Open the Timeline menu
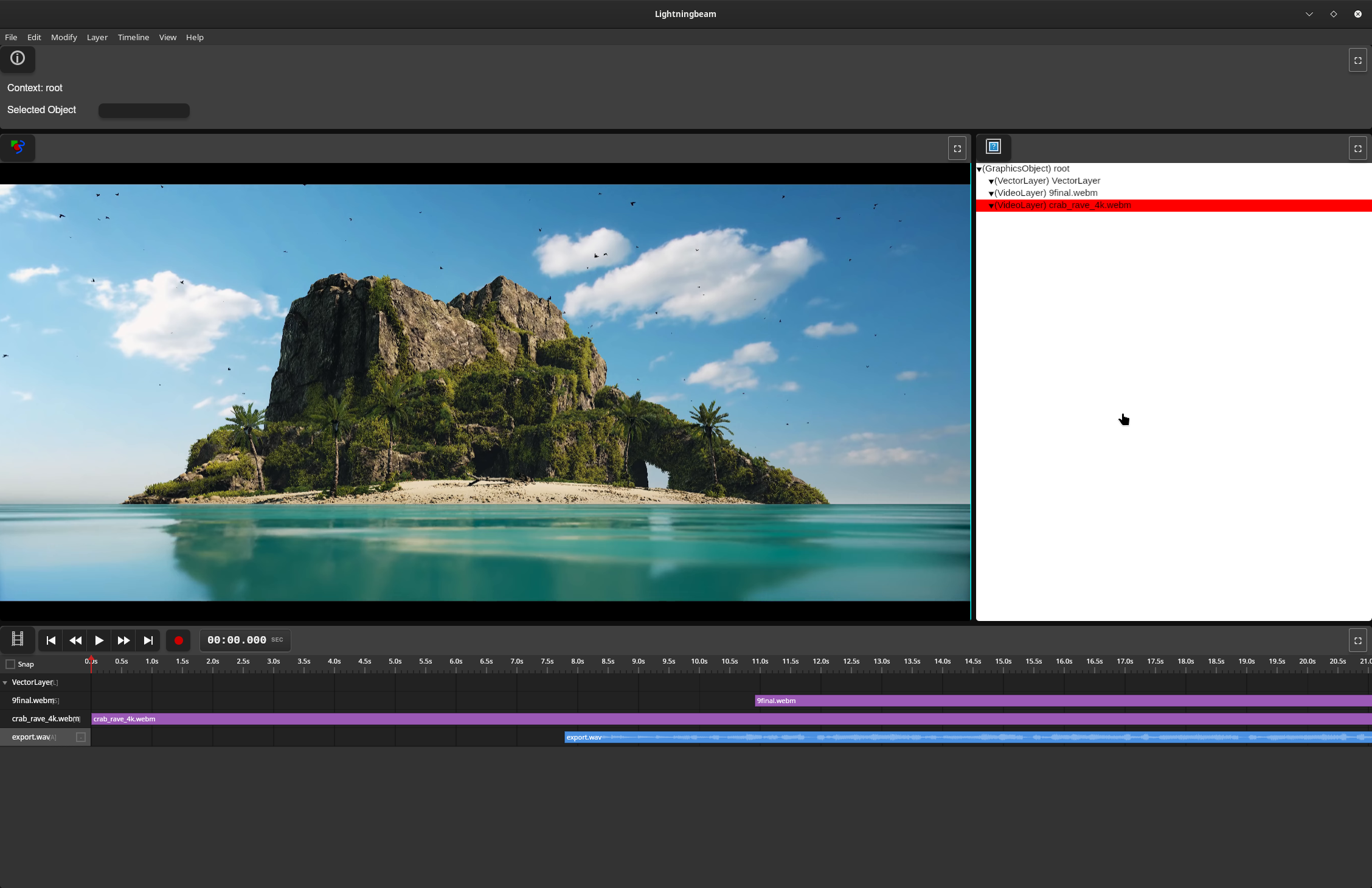 133,37
